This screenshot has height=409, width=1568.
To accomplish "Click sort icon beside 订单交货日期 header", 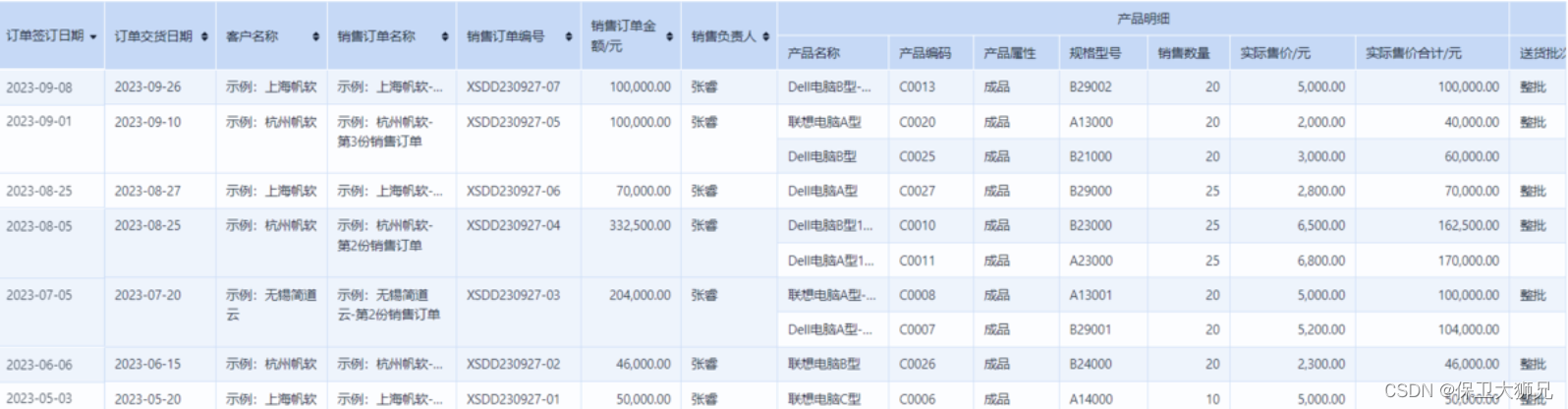I will click(204, 36).
